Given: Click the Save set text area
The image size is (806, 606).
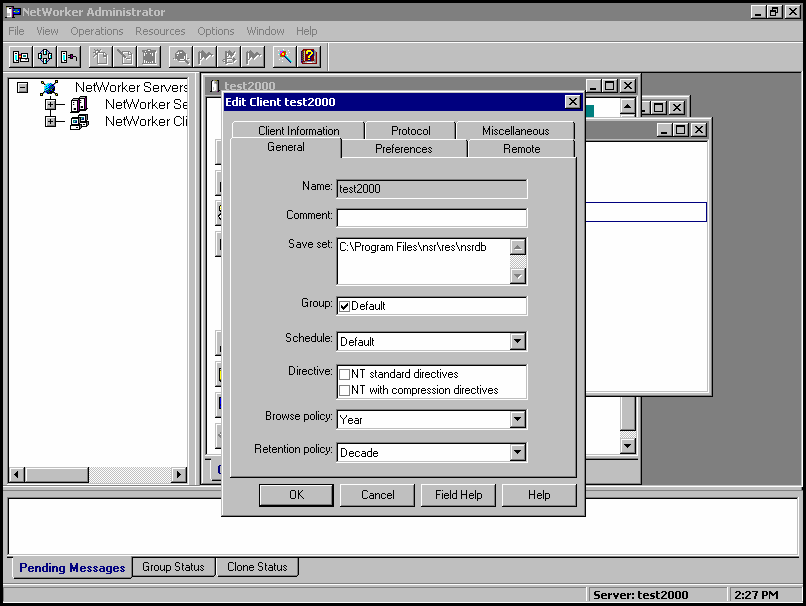Looking at the screenshot, I should [424, 261].
